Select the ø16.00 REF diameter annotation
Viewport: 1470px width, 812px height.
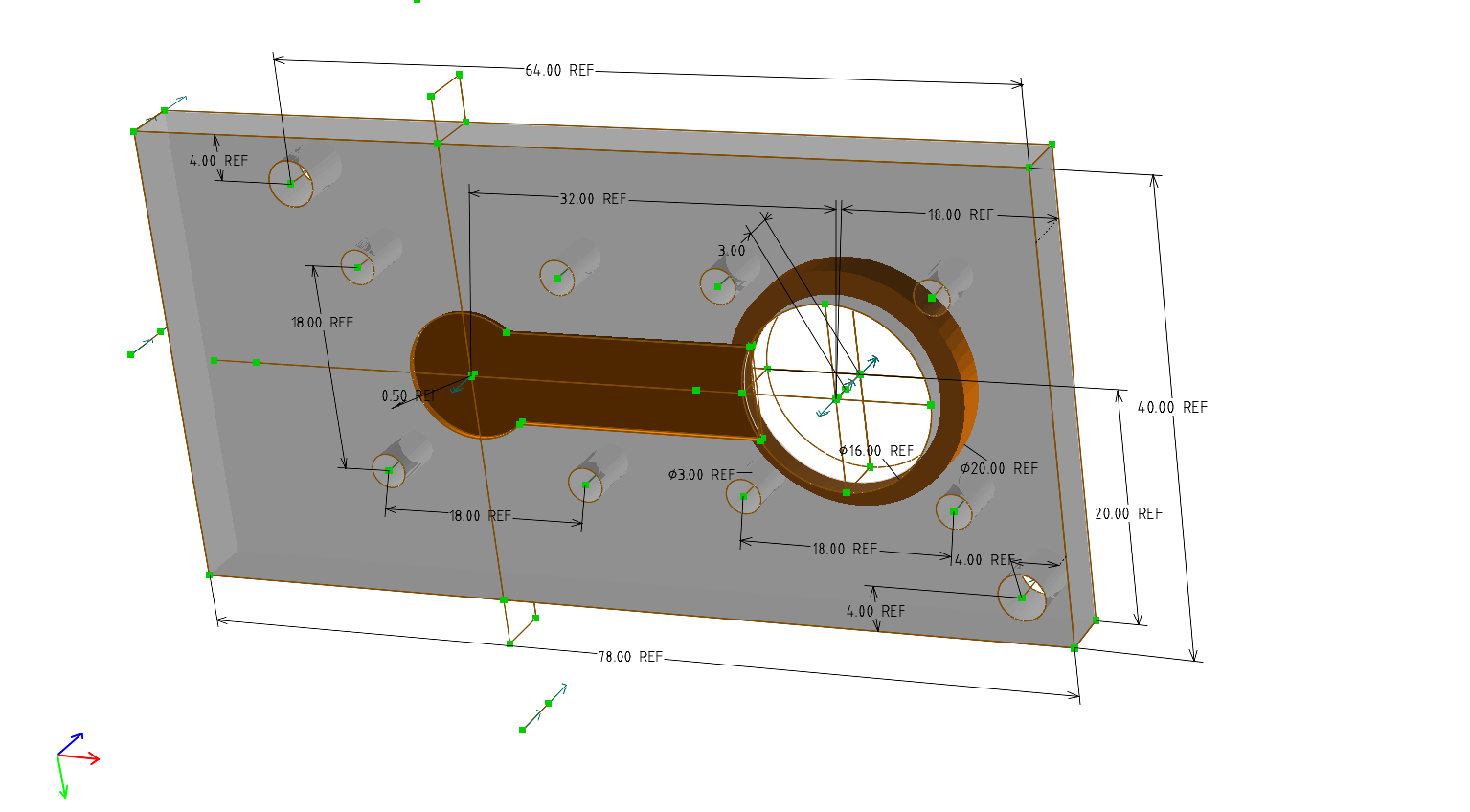876,451
